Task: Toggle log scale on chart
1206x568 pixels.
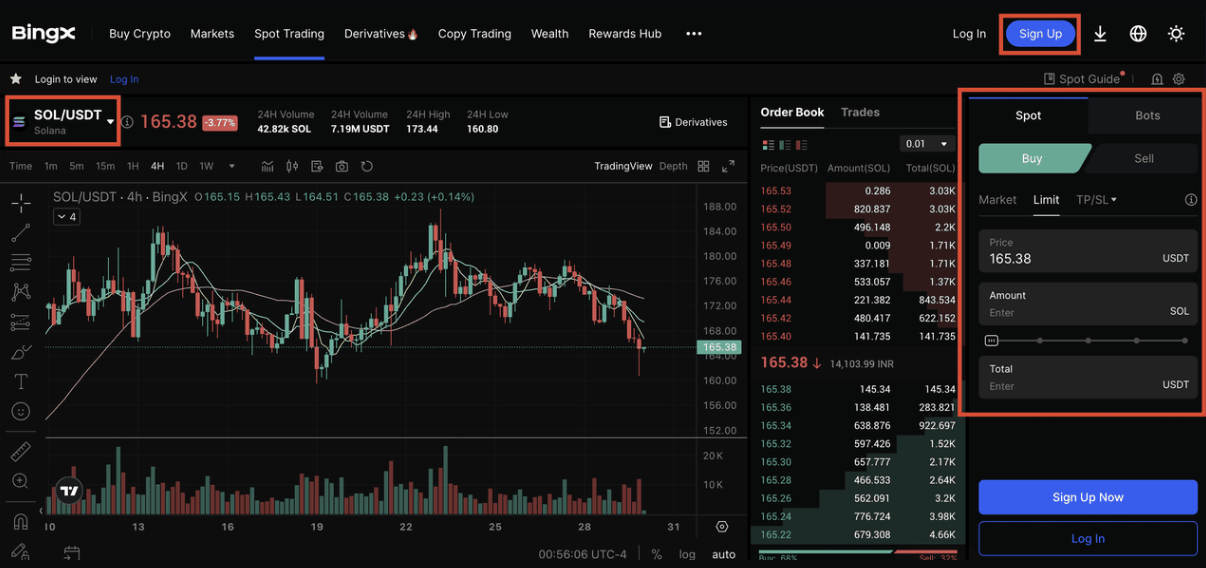Action: pyautogui.click(x=687, y=554)
